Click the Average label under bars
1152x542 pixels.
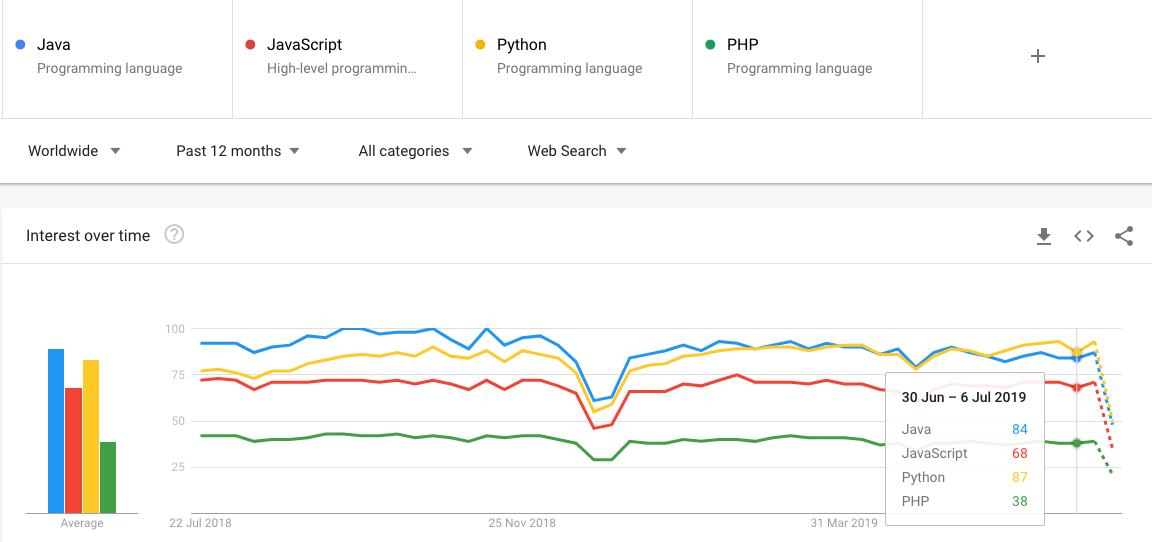tap(82, 524)
